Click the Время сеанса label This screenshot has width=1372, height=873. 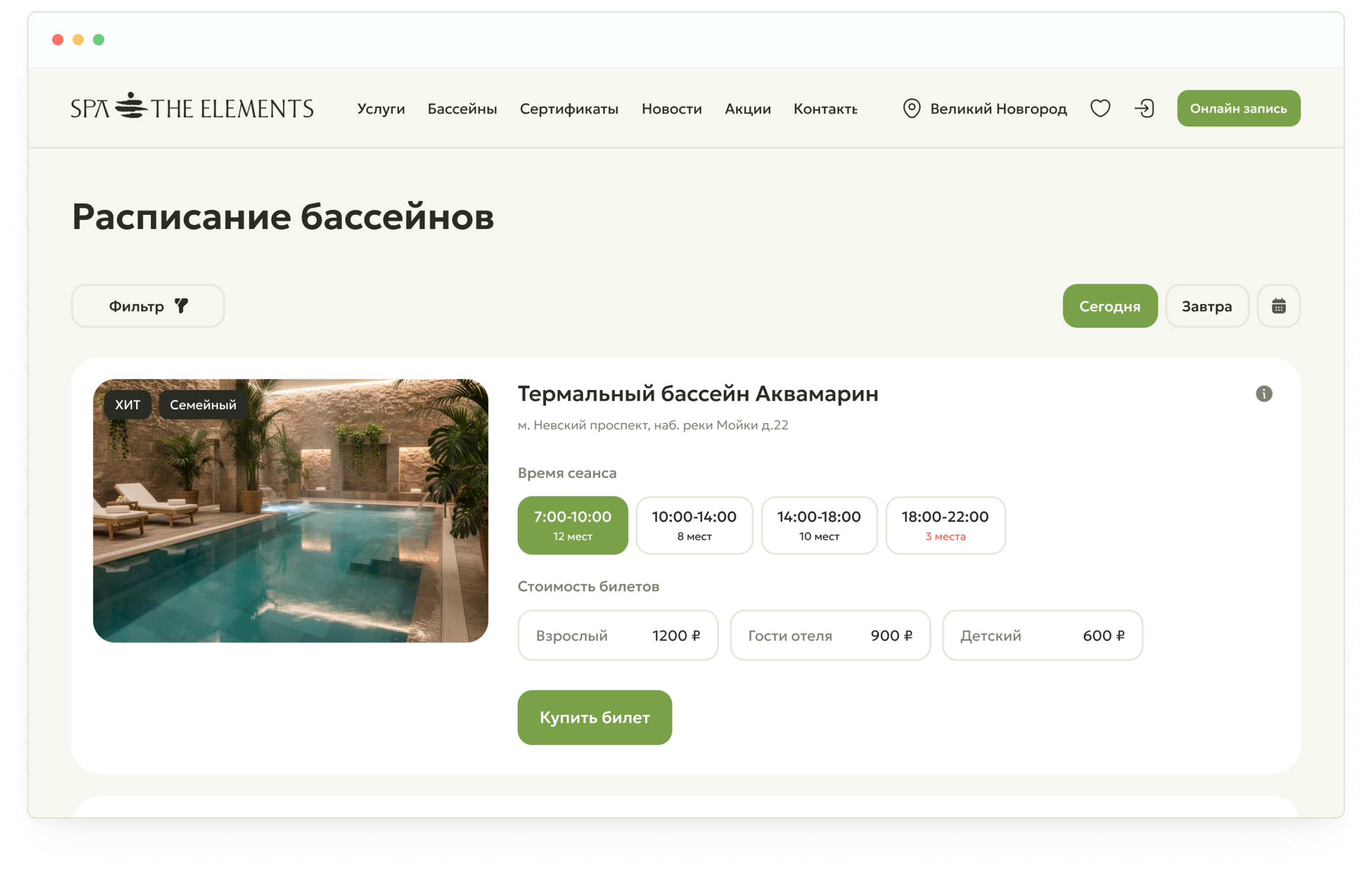(567, 473)
